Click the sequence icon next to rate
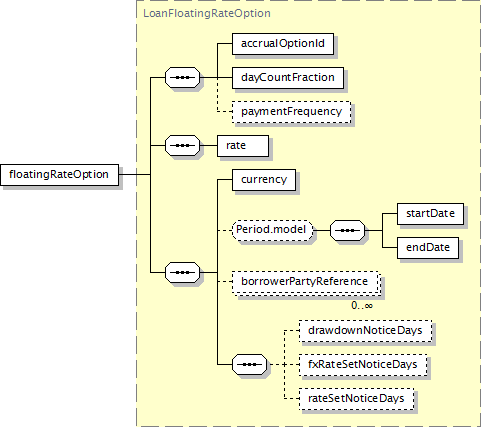This screenshot has height=427, width=481. point(183,146)
